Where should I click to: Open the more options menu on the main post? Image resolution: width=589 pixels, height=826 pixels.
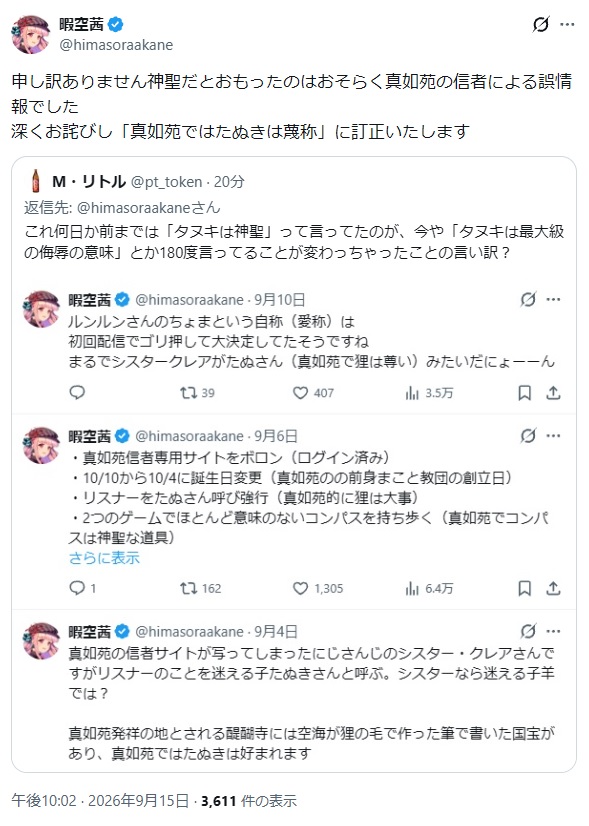click(x=567, y=25)
